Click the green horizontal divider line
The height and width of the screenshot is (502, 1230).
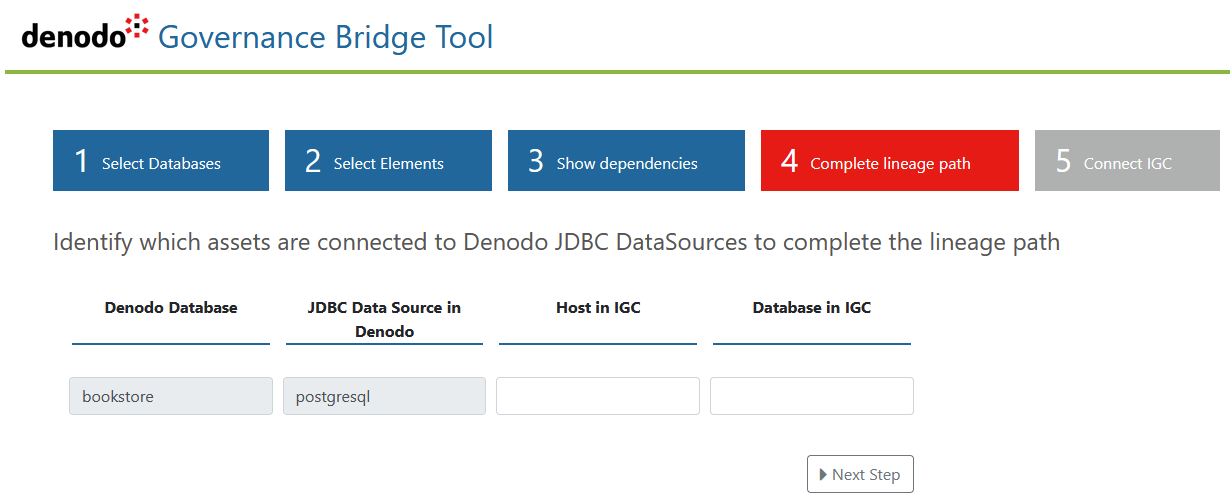617,72
